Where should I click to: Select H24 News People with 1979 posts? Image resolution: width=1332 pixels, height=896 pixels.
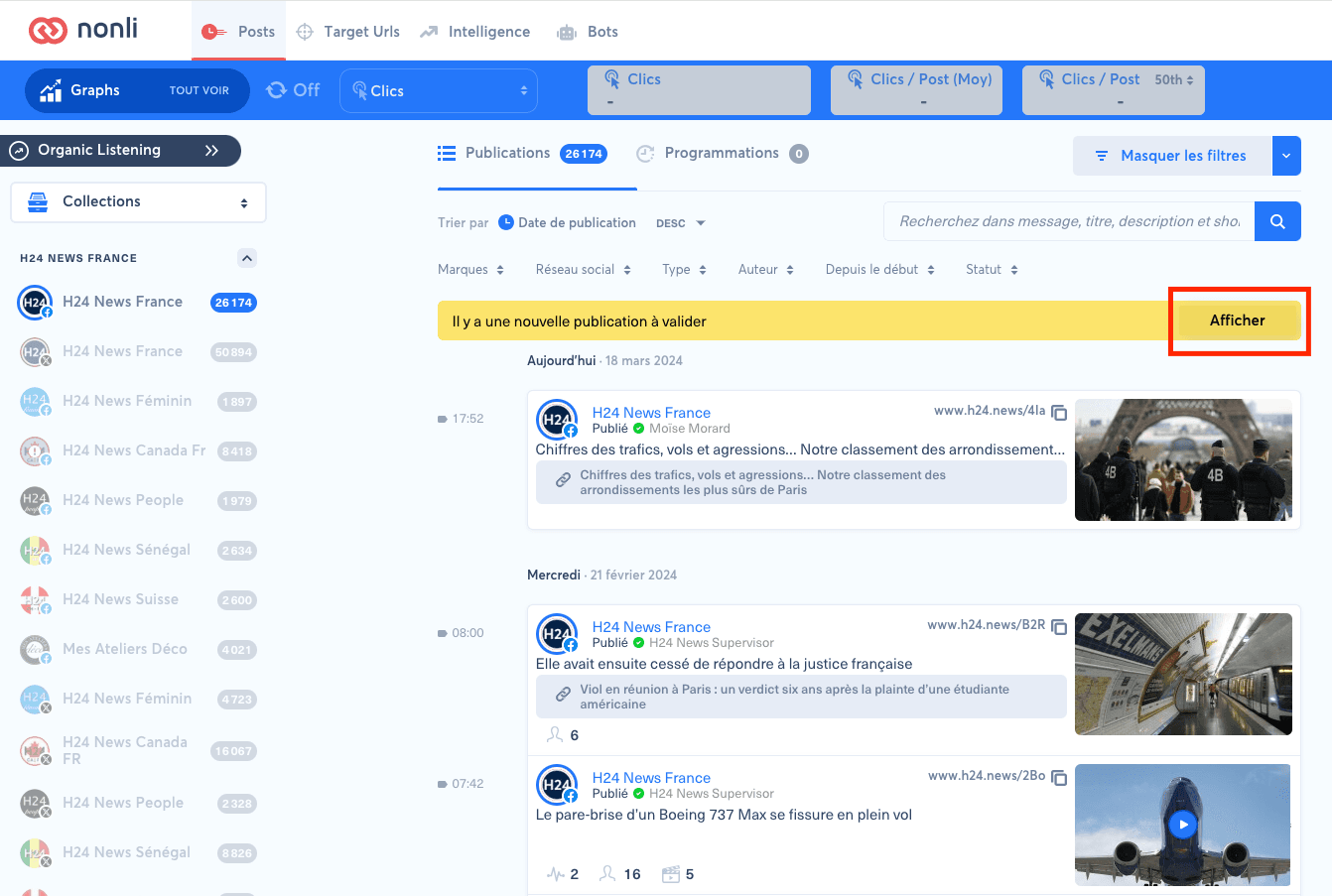click(138, 500)
